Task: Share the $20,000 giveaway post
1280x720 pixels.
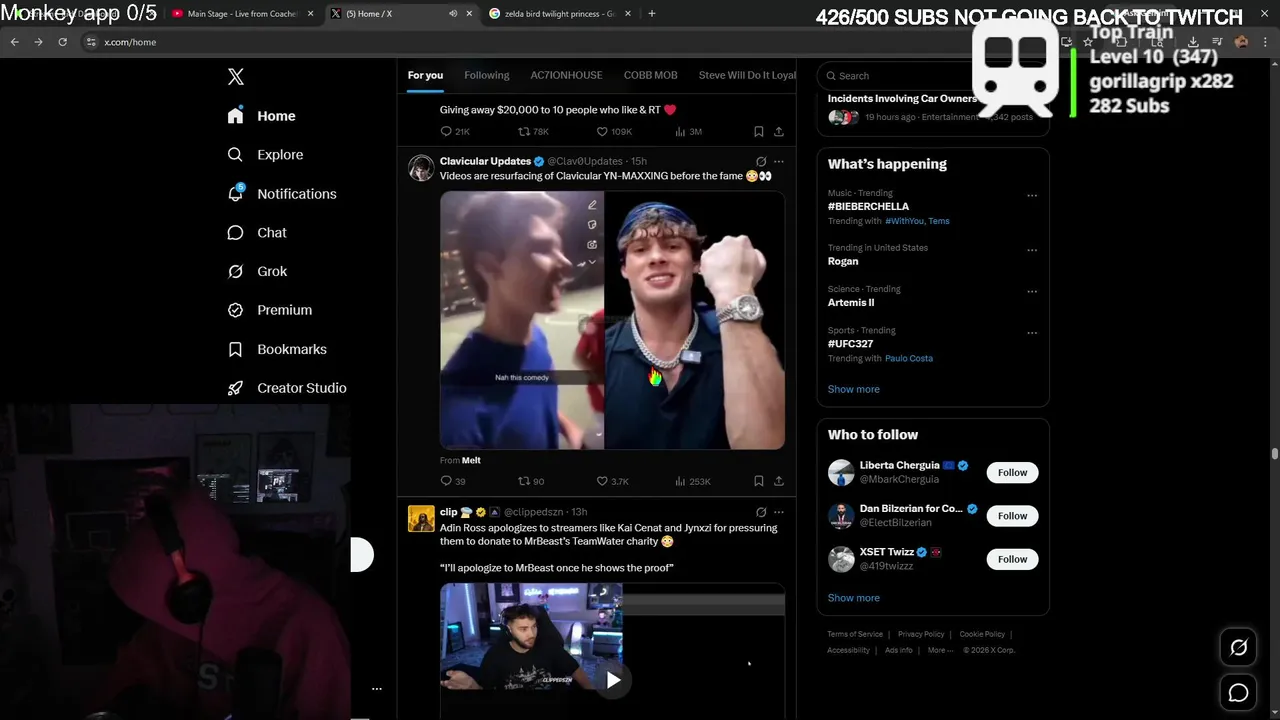Action: 779,132
